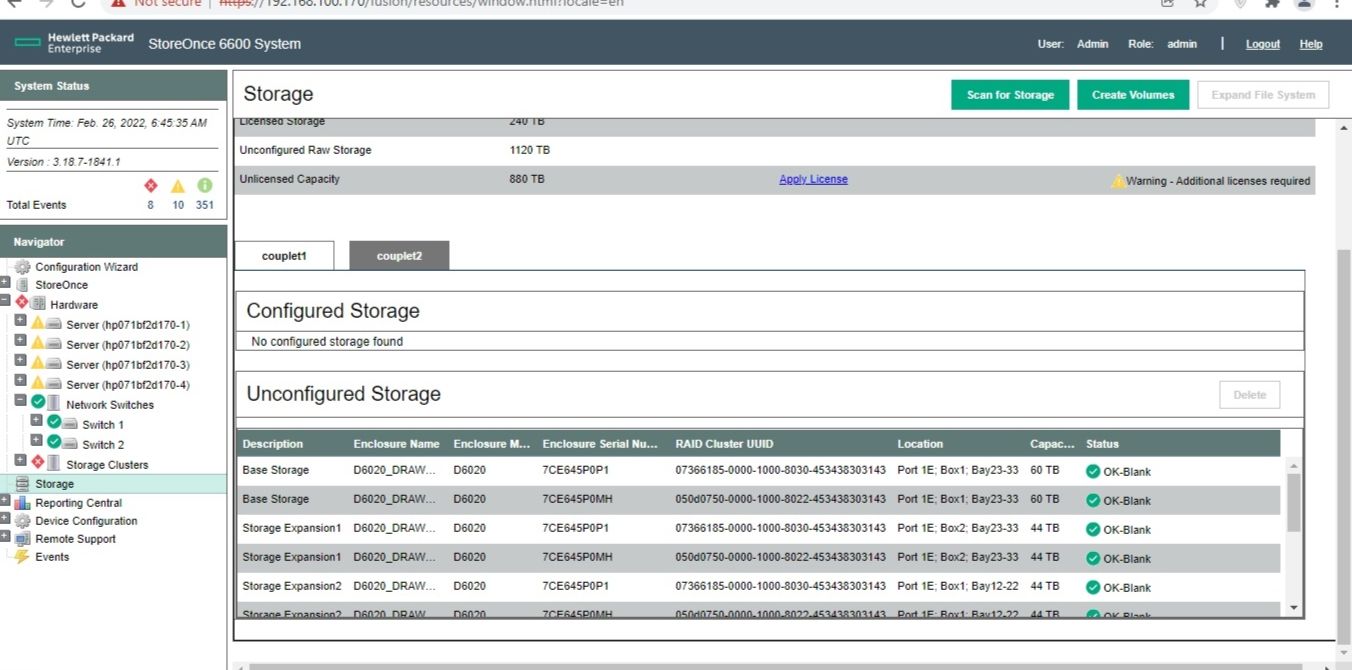Click the yellow warning events icon in System Status
This screenshot has width=1352, height=670.
(x=178, y=186)
